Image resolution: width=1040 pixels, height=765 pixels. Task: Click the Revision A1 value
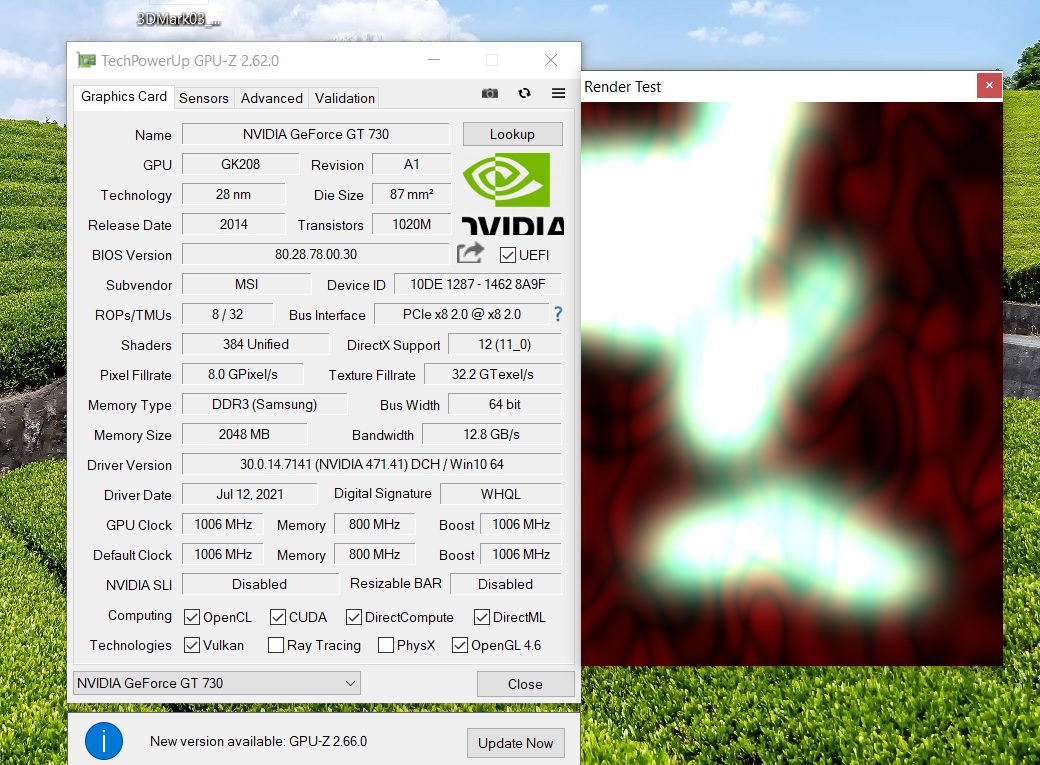pos(411,164)
